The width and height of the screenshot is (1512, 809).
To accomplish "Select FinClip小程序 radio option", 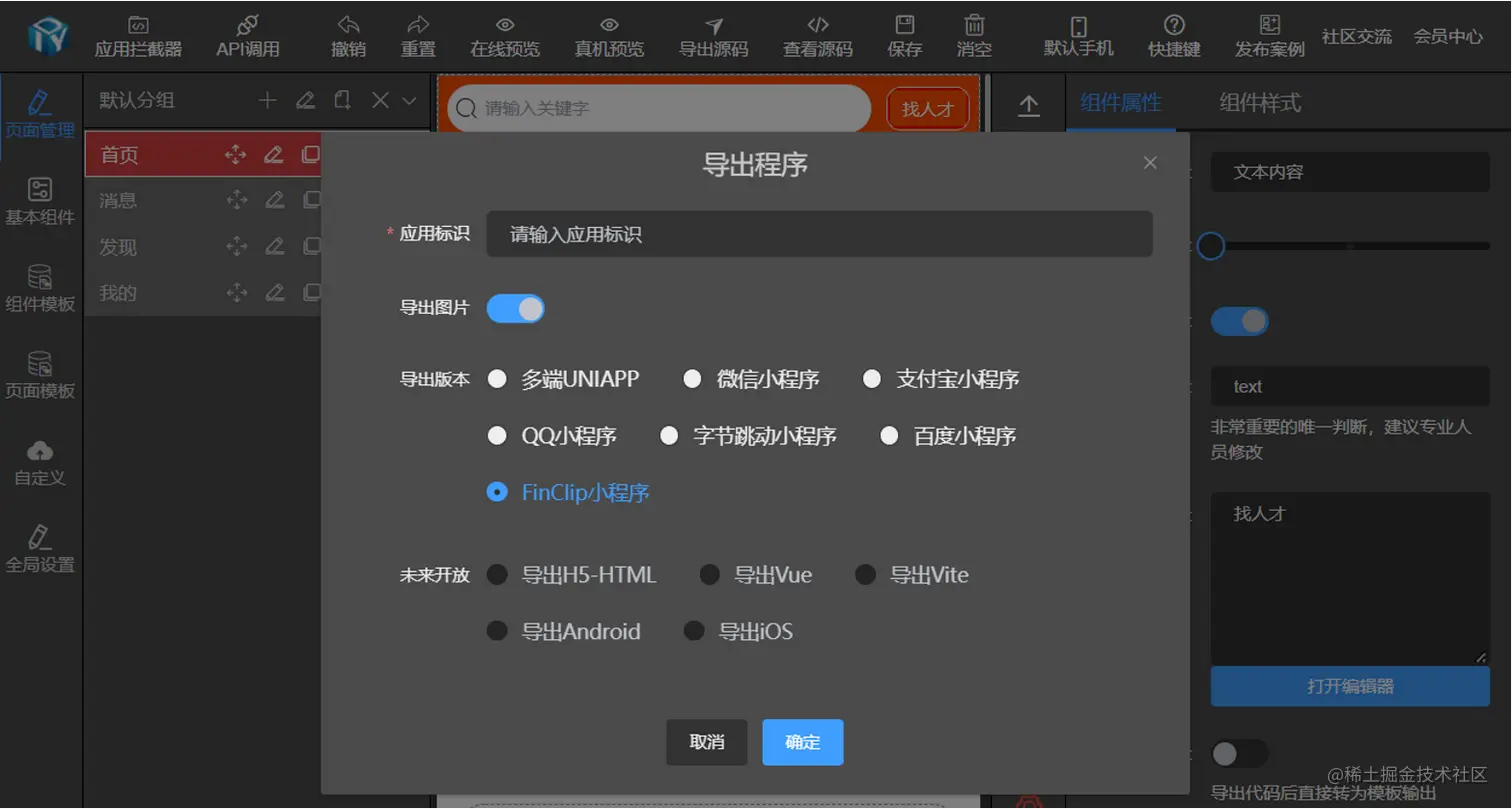I will (x=568, y=493).
